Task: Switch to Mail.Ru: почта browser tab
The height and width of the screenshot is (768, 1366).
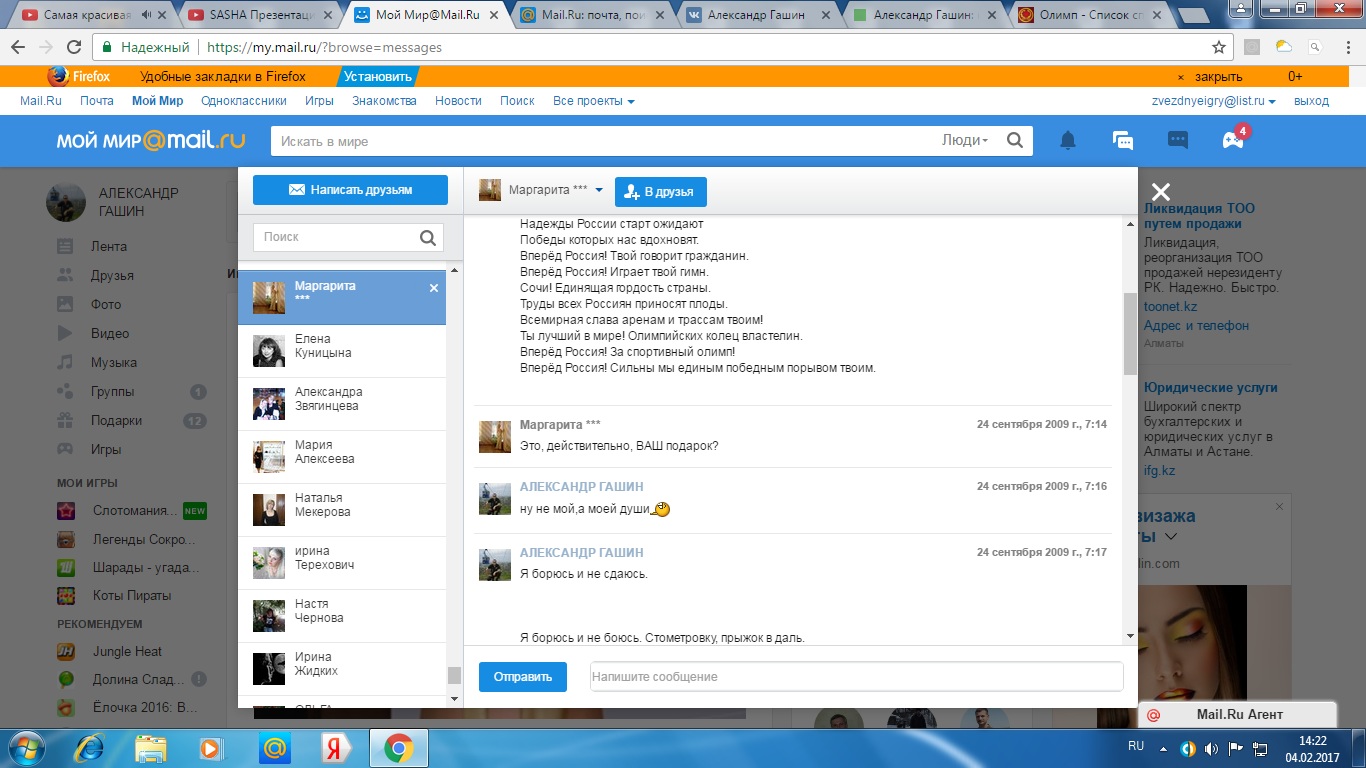Action: coord(593,15)
